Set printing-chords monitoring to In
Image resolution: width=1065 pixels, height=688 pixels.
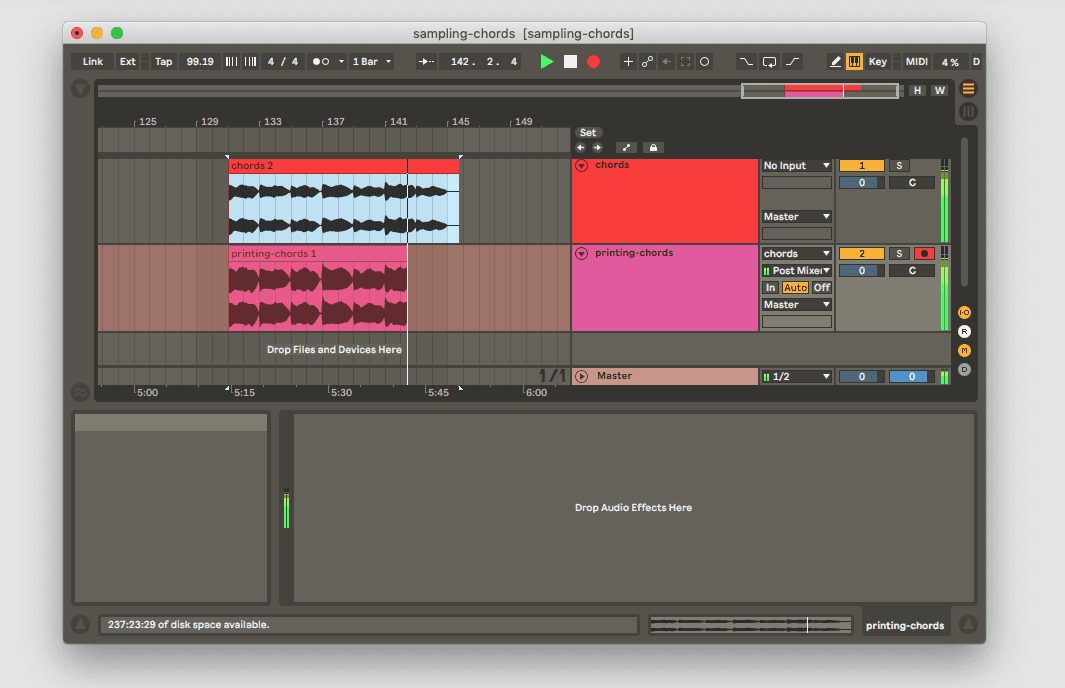point(770,287)
